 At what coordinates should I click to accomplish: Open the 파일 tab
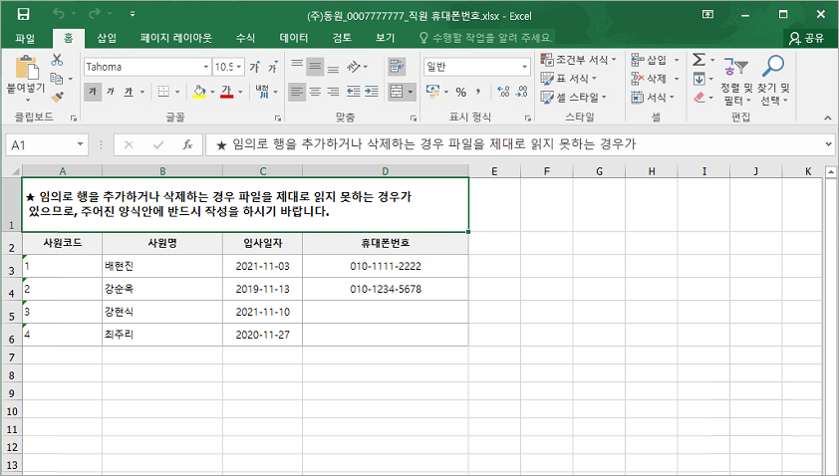point(25,38)
